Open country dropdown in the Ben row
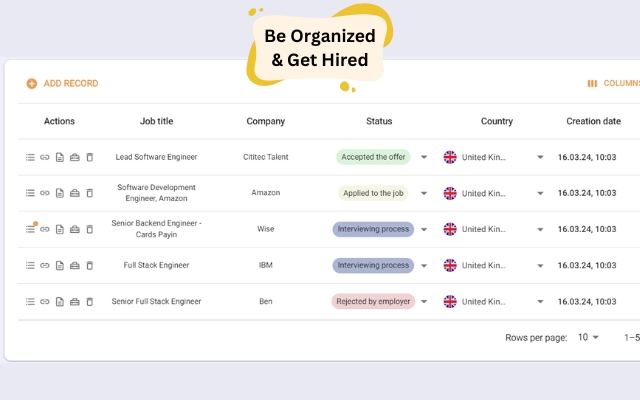Screen dimensions: 640x400 click(x=540, y=302)
